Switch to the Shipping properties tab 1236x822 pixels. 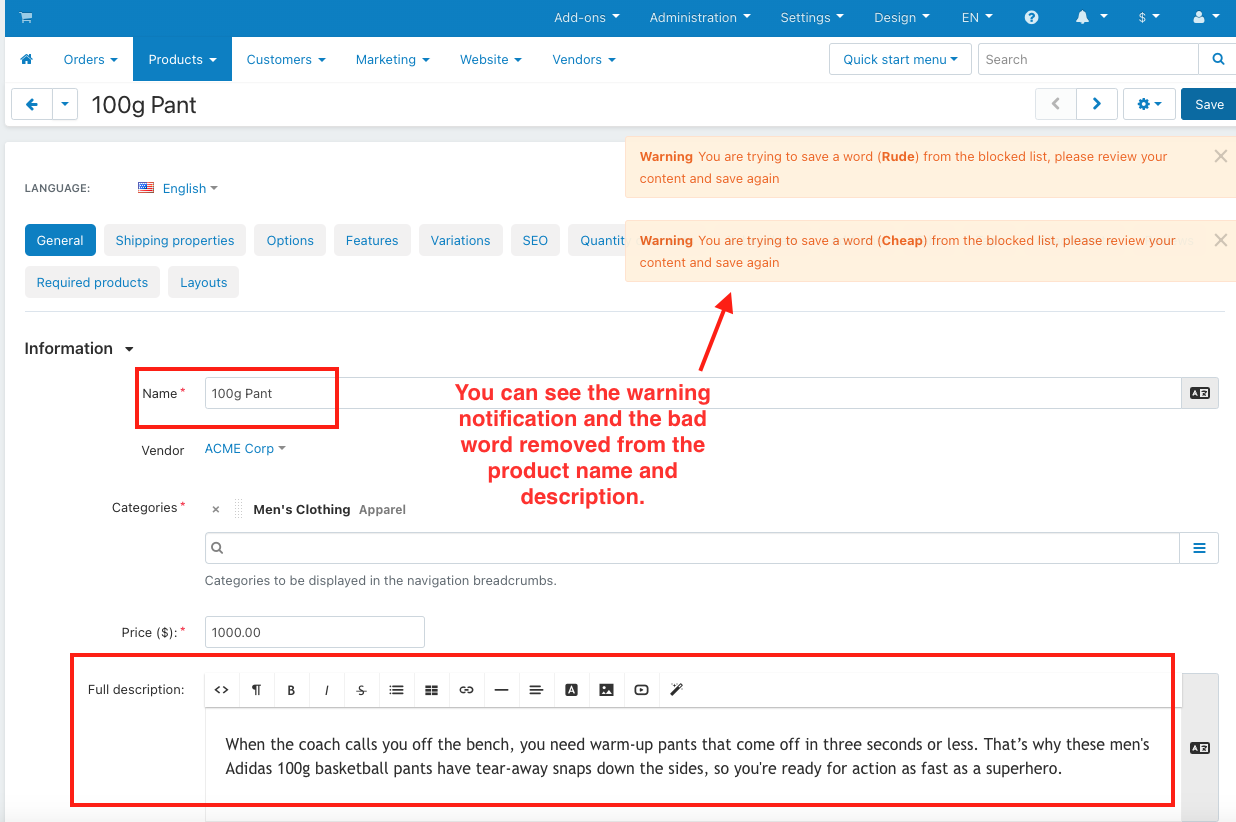(175, 241)
